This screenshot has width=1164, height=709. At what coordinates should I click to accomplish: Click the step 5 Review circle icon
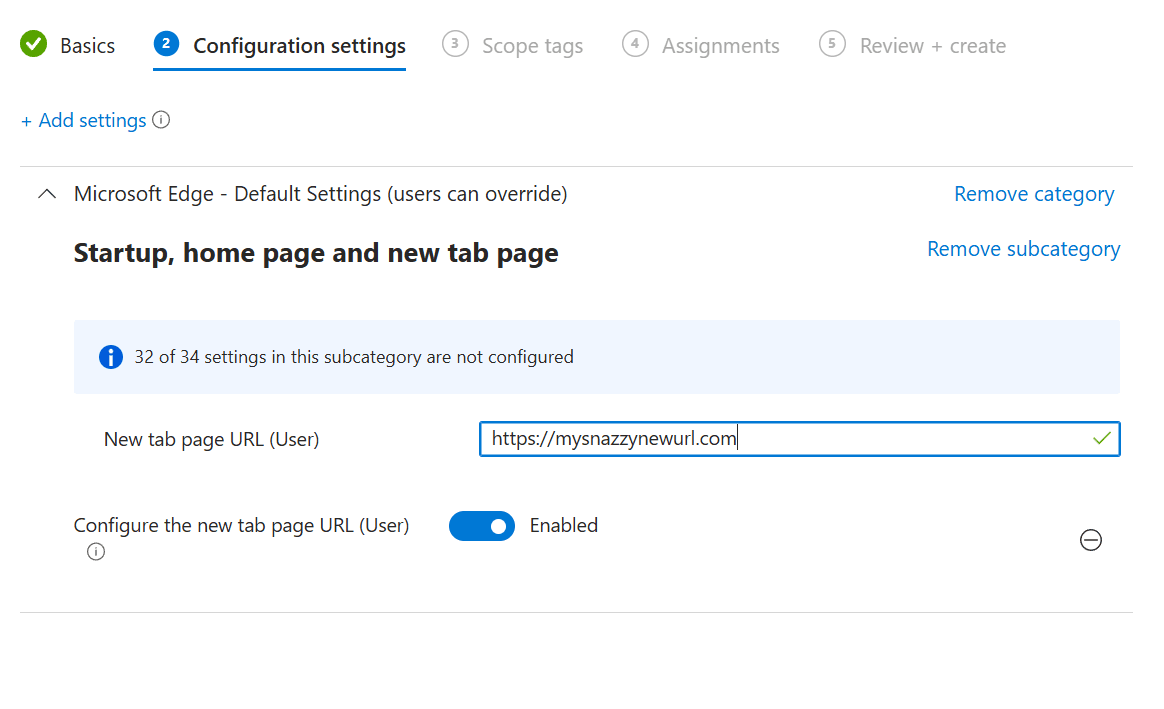pos(832,44)
